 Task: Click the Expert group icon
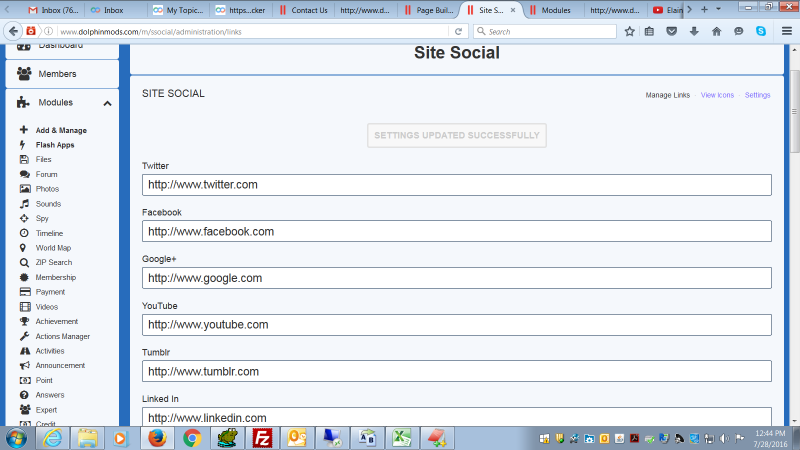24,410
